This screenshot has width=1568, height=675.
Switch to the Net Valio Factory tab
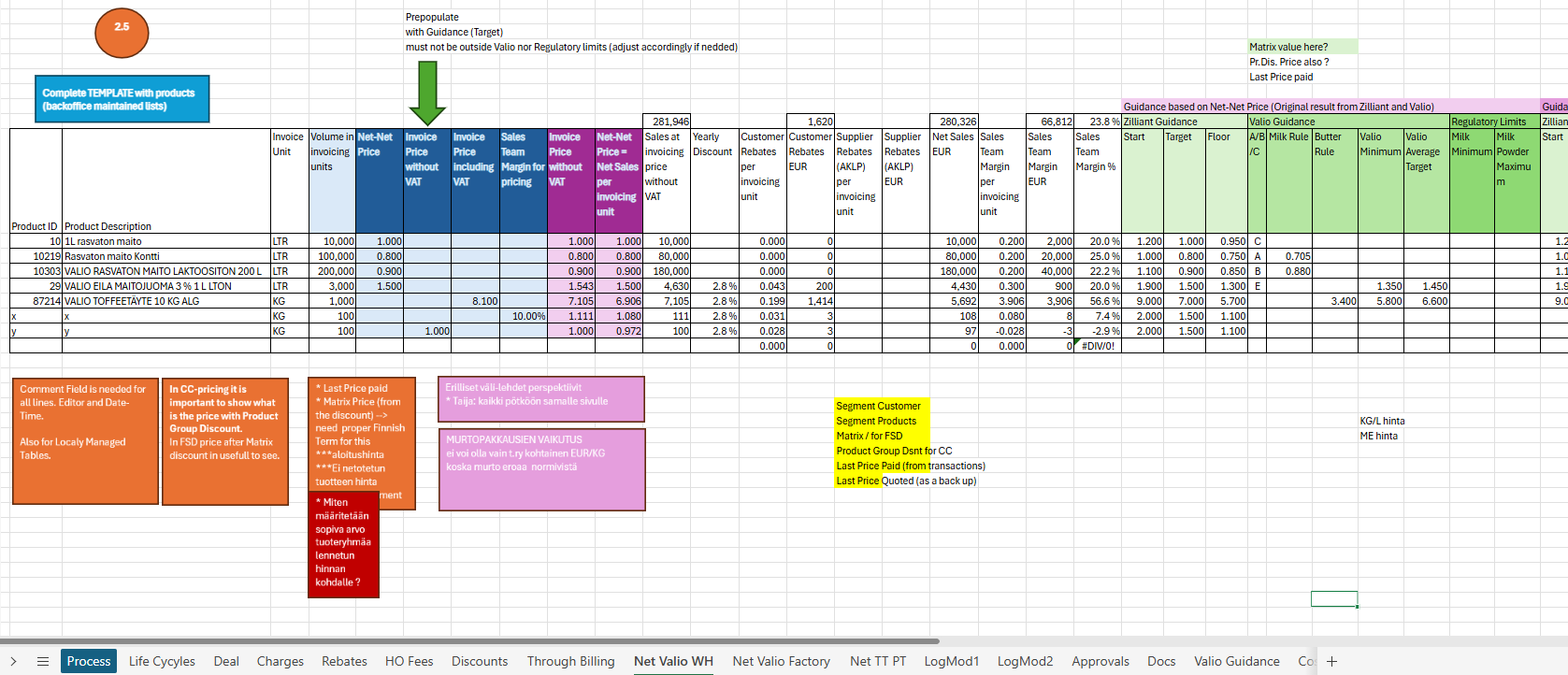click(781, 661)
